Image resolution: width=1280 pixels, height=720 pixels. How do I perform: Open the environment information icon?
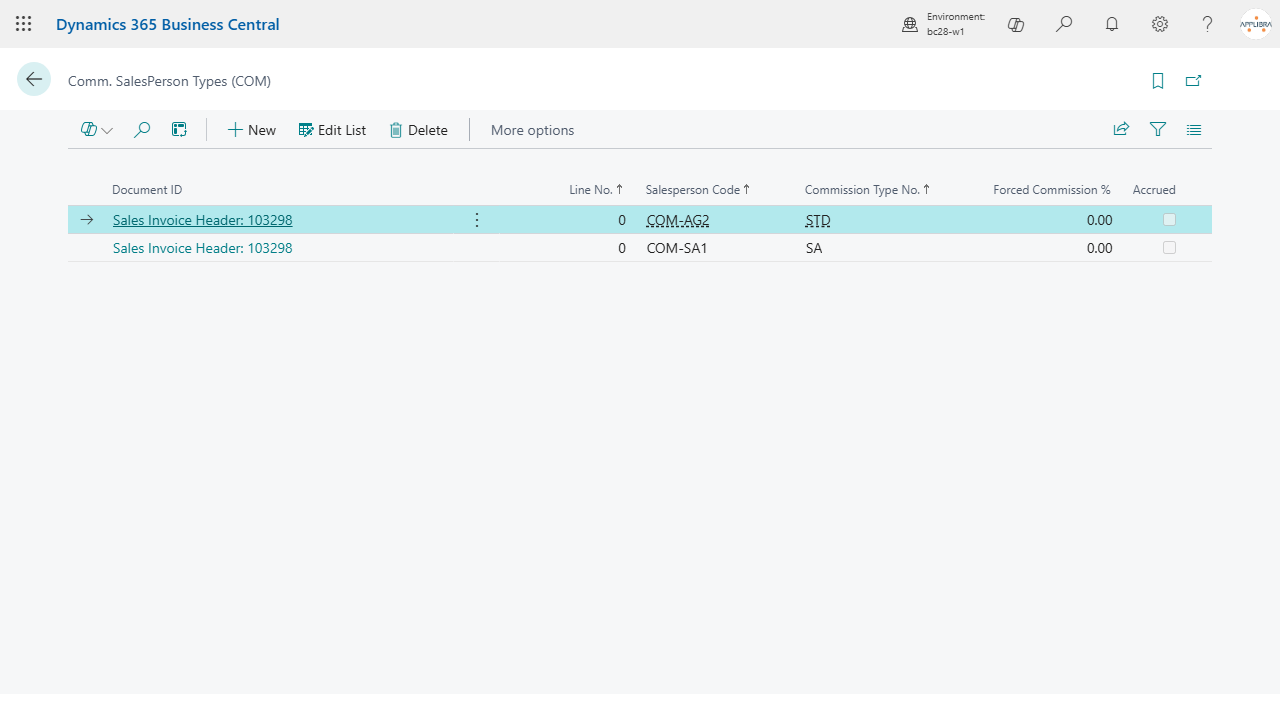[x=910, y=24]
